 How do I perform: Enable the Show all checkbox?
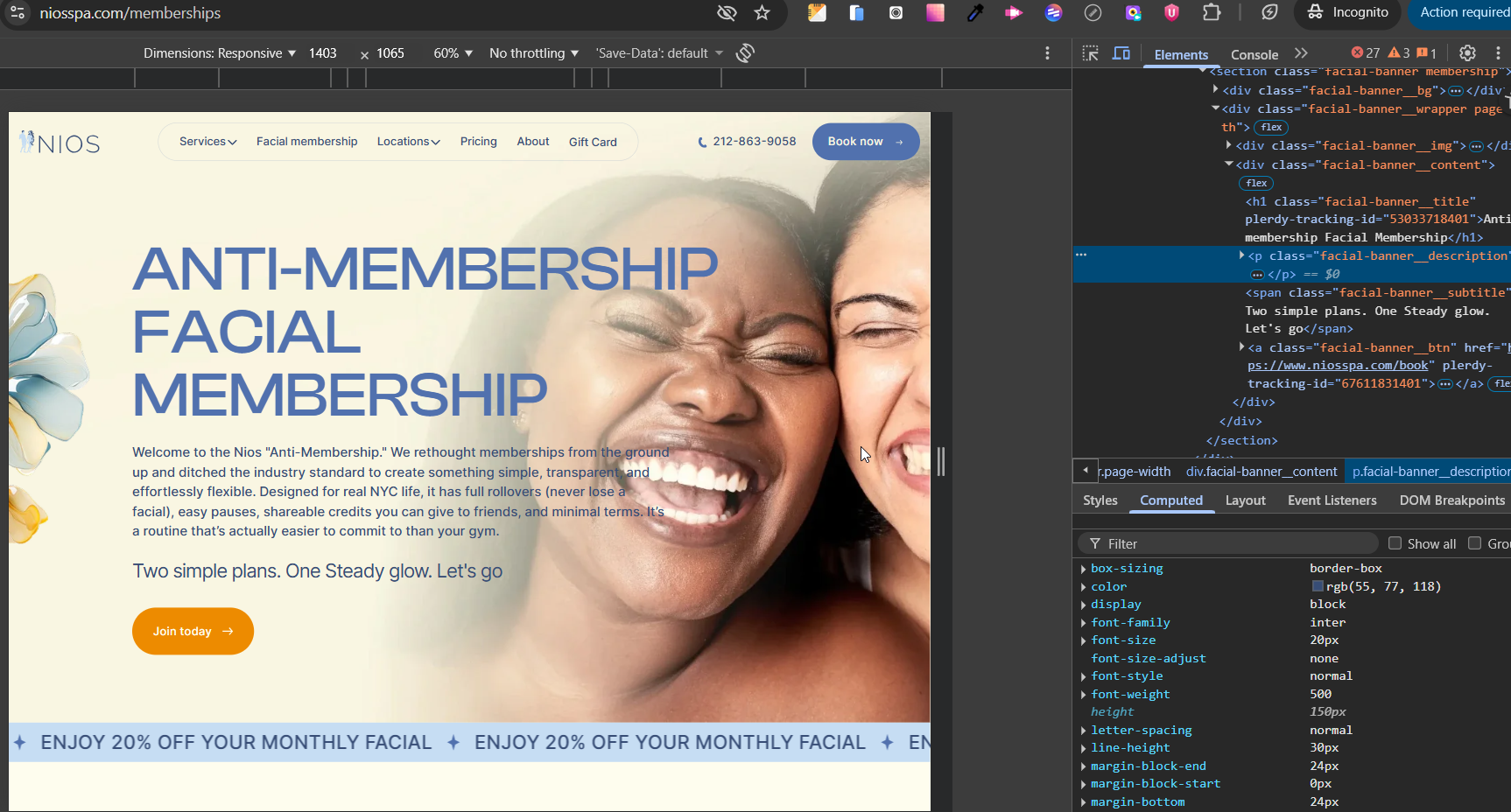pyautogui.click(x=1395, y=543)
